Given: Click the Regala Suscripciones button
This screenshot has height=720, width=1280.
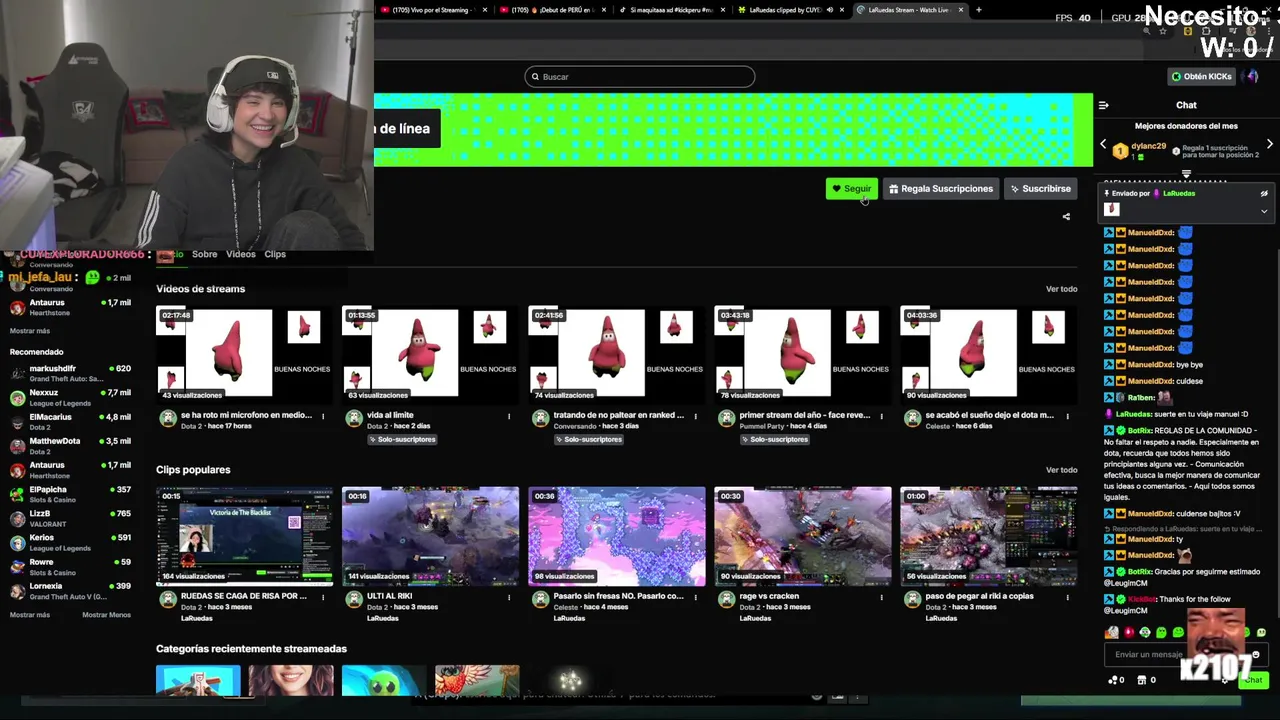Looking at the screenshot, I should 941,188.
